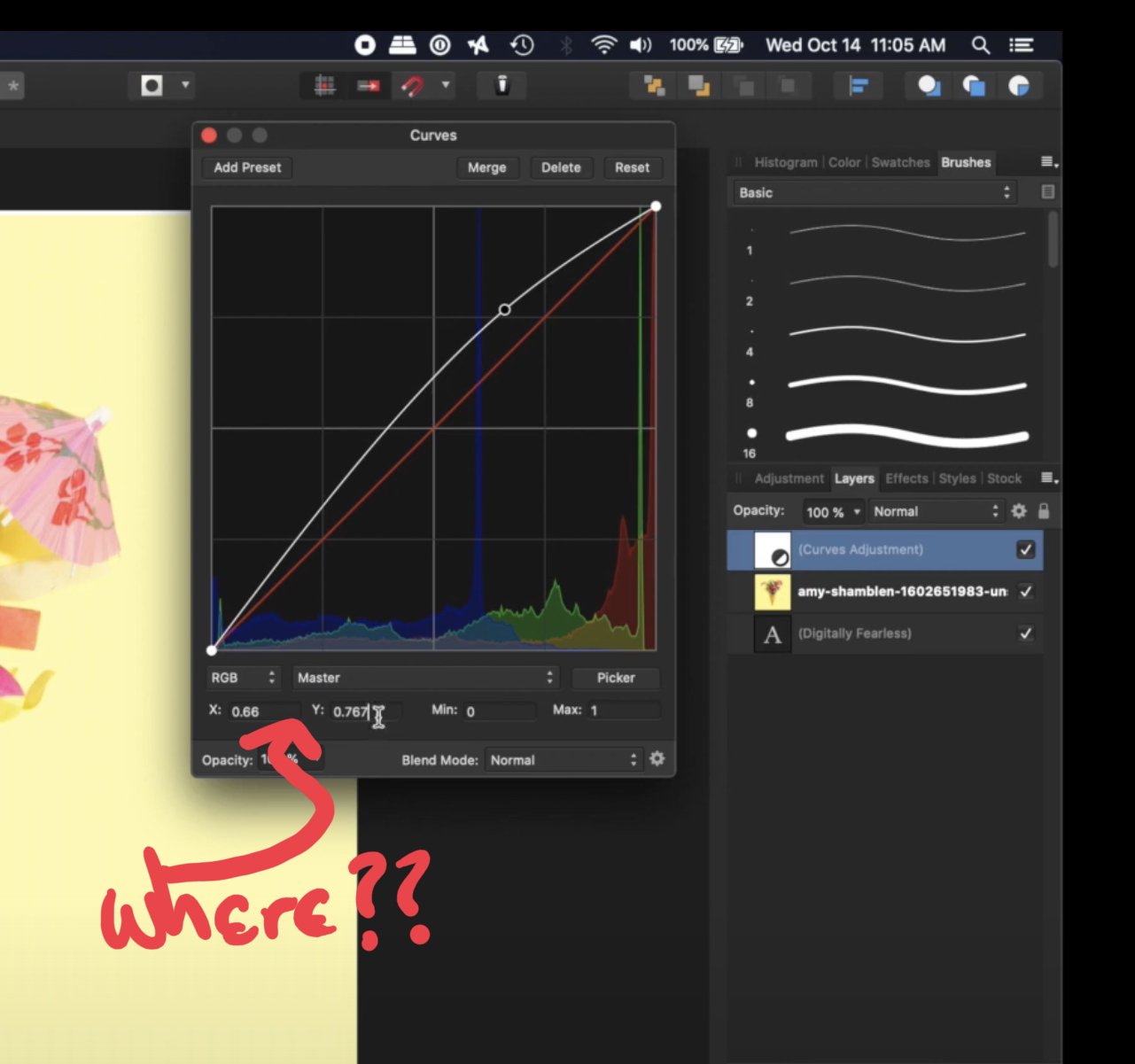This screenshot has height=1064, width=1135.
Task: Switch to the Swatches tab
Action: [x=900, y=163]
